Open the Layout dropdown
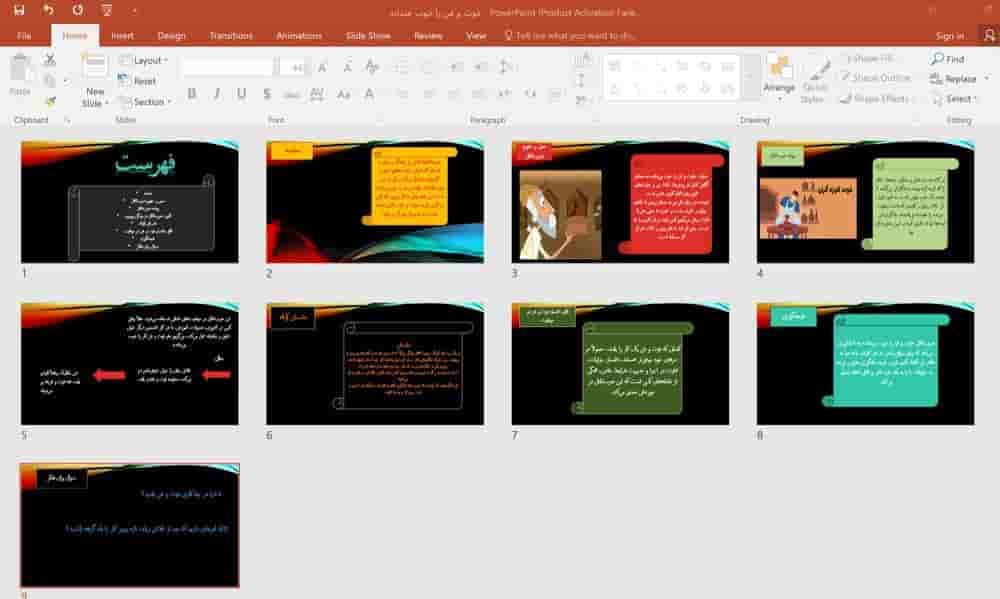The height and width of the screenshot is (599, 1000). tap(143, 61)
